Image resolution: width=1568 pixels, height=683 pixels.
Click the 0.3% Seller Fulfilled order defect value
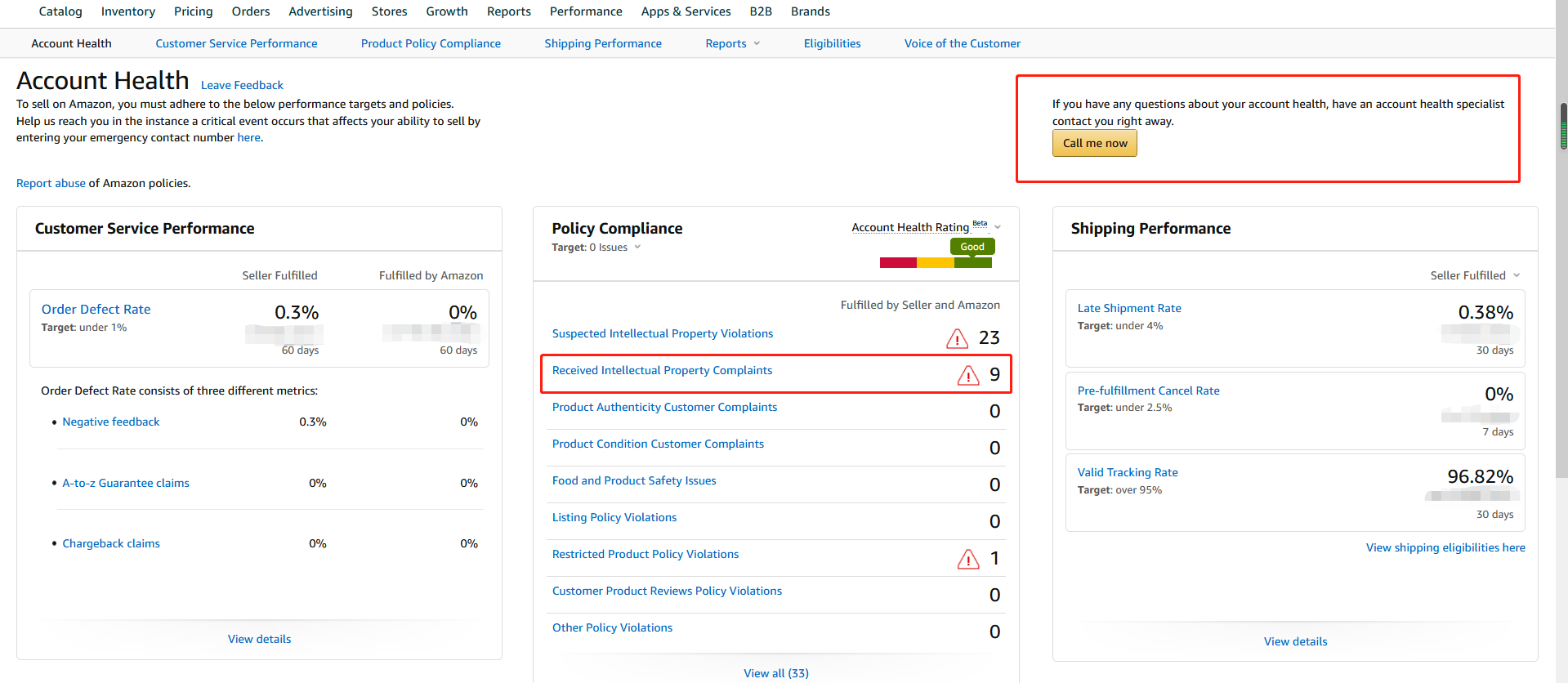[x=297, y=313]
